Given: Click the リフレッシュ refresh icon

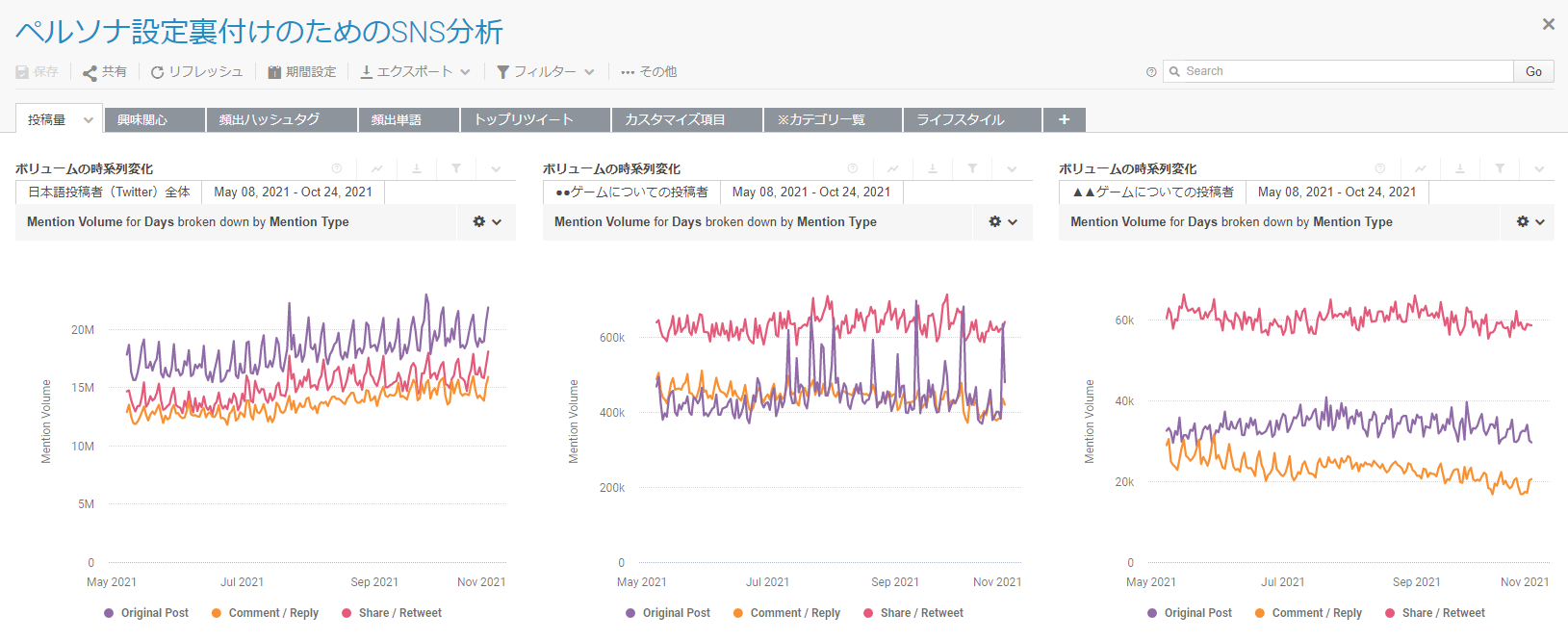Looking at the screenshot, I should [x=157, y=72].
